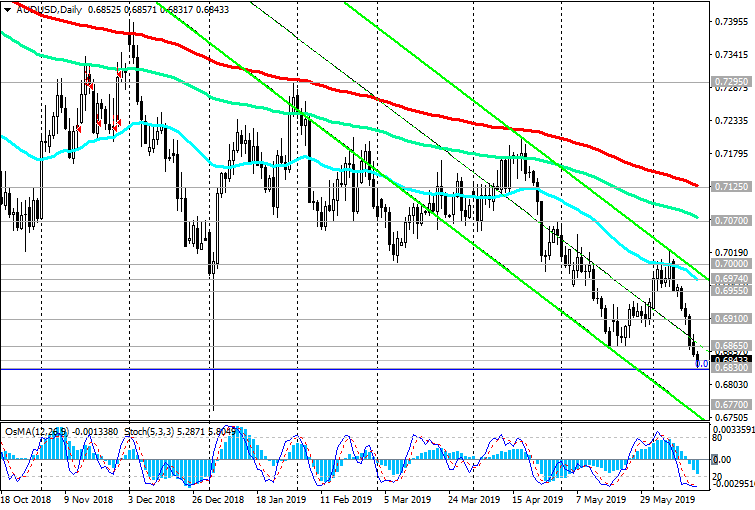Screen dimensions: 755x510
Task: Click the 0.71795 price scale value
Action: click(x=732, y=154)
